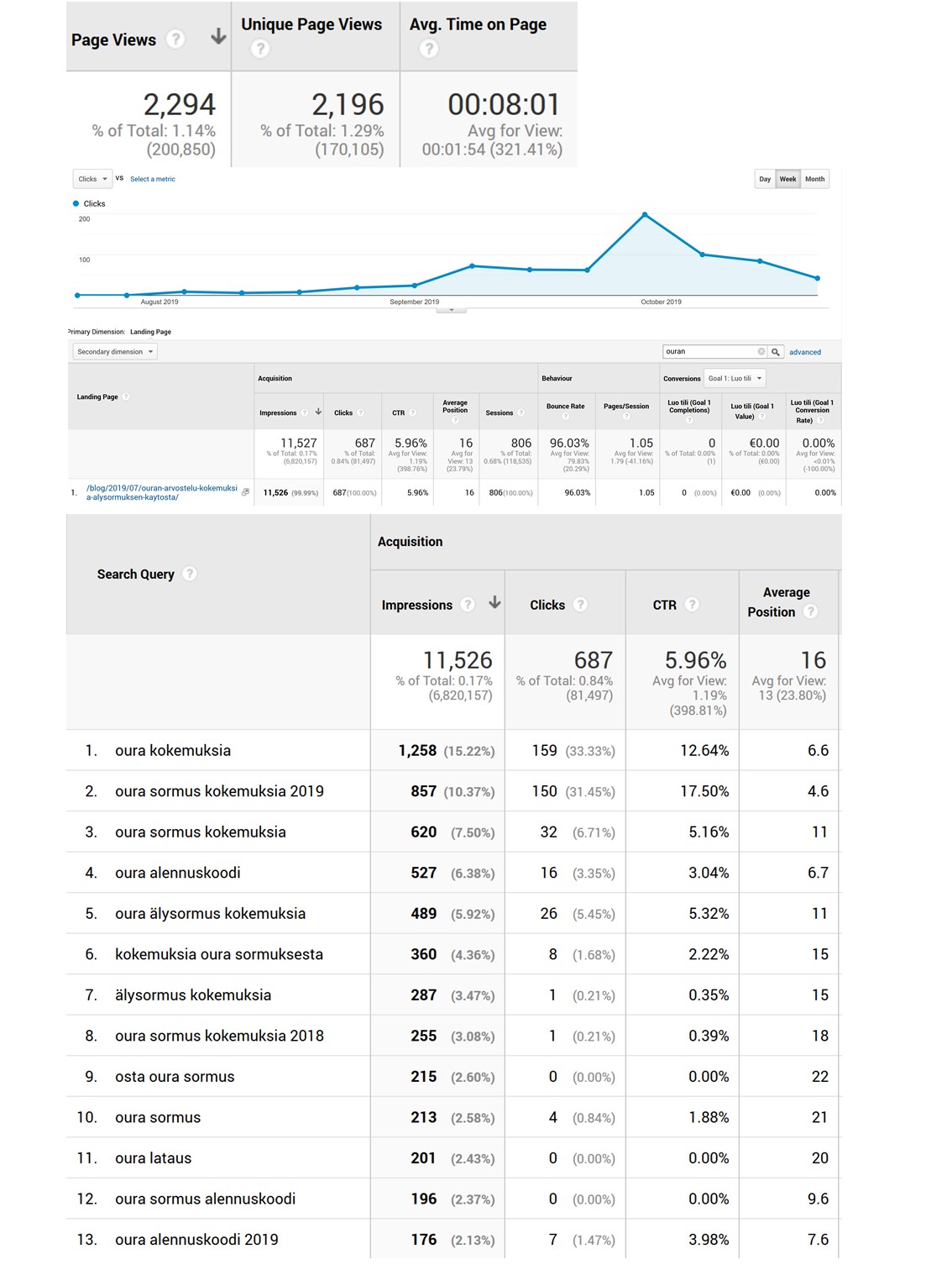Viewport: 952px width, 1270px height.
Task: Sort query table by CTR header
Action: click(665, 605)
